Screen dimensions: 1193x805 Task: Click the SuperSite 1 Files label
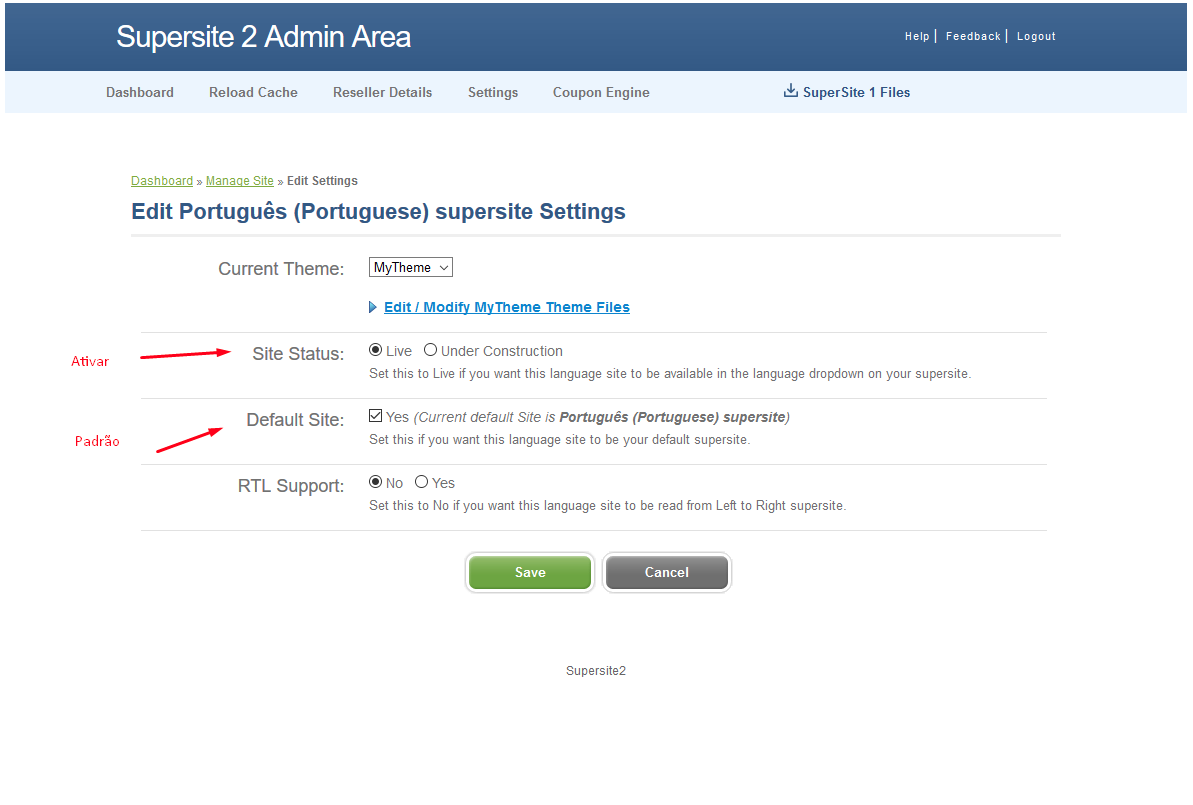click(857, 92)
